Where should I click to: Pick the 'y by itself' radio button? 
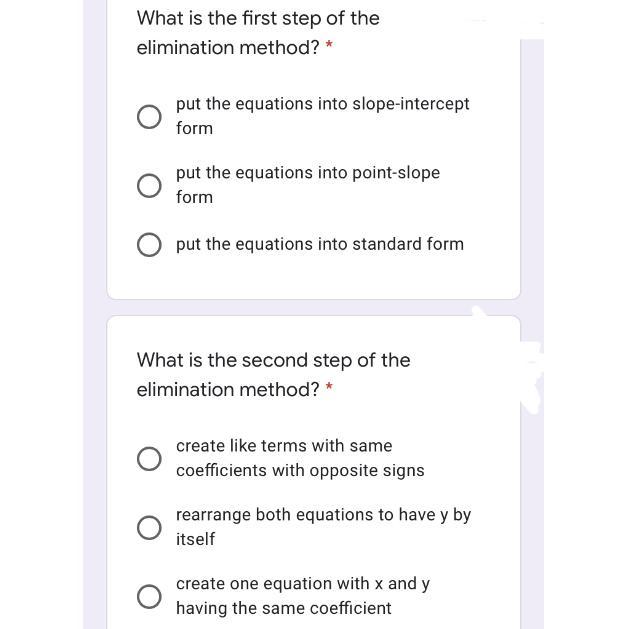149,528
